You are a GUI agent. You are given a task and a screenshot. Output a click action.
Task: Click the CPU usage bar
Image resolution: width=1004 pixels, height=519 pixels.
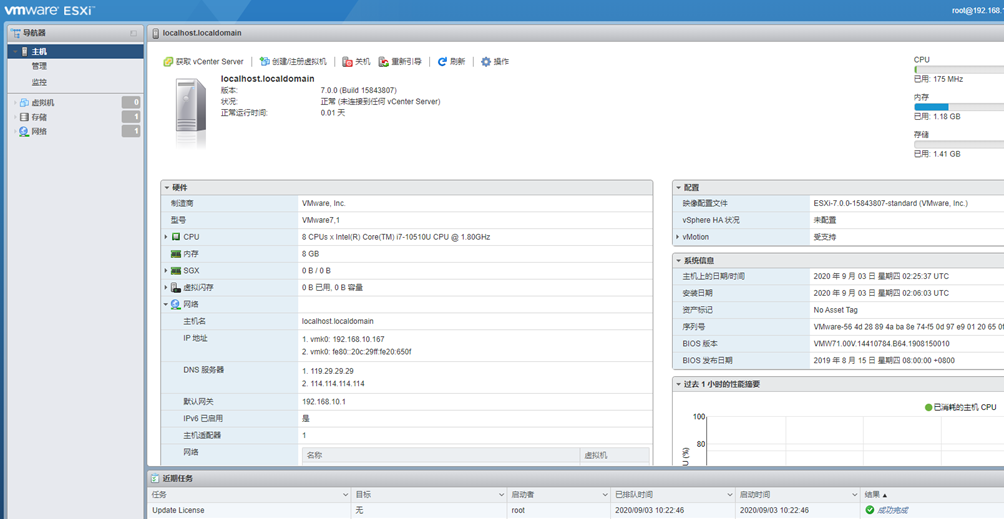(959, 69)
